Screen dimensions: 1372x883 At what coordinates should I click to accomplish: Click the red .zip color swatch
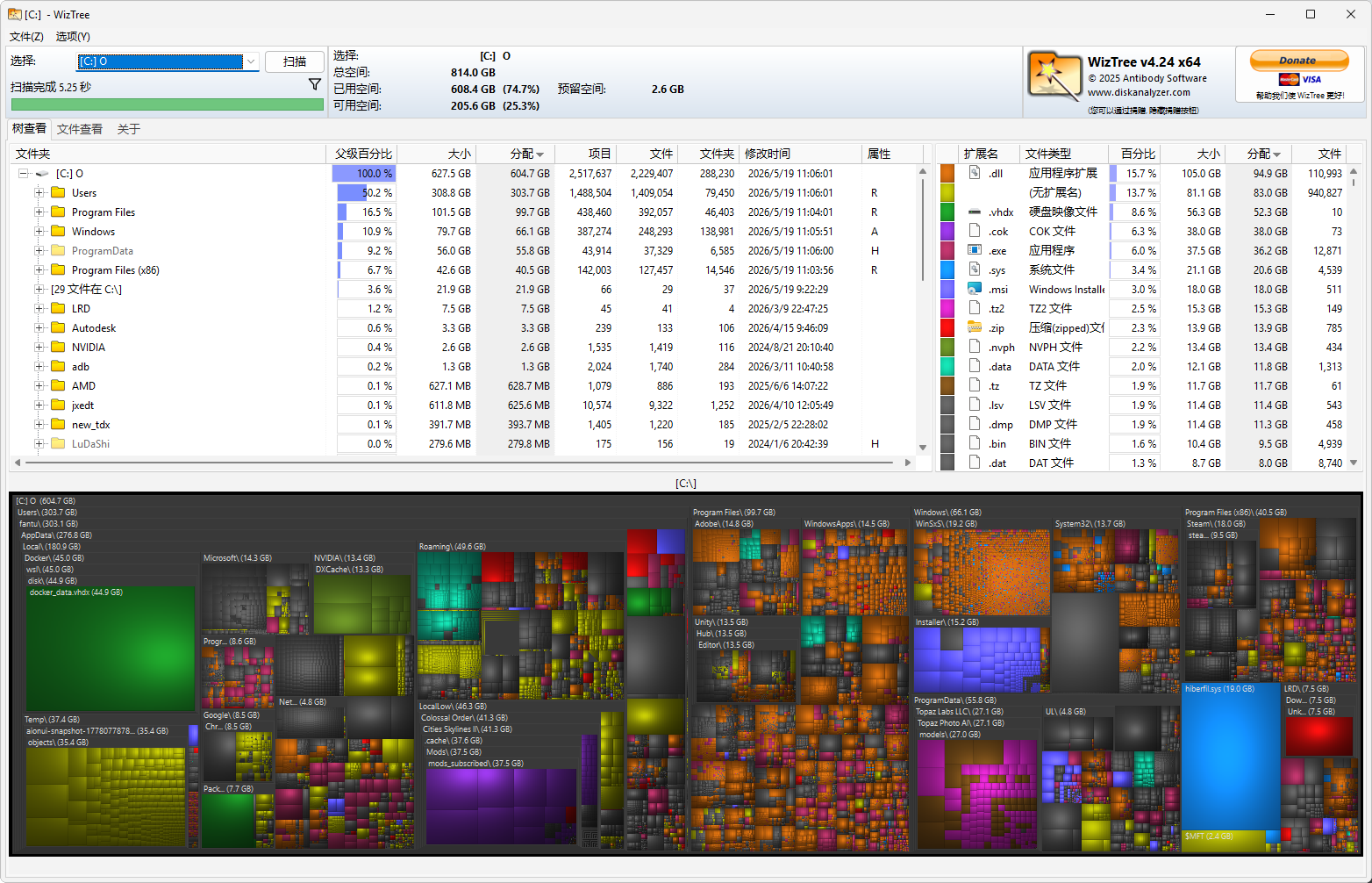pyautogui.click(x=947, y=327)
